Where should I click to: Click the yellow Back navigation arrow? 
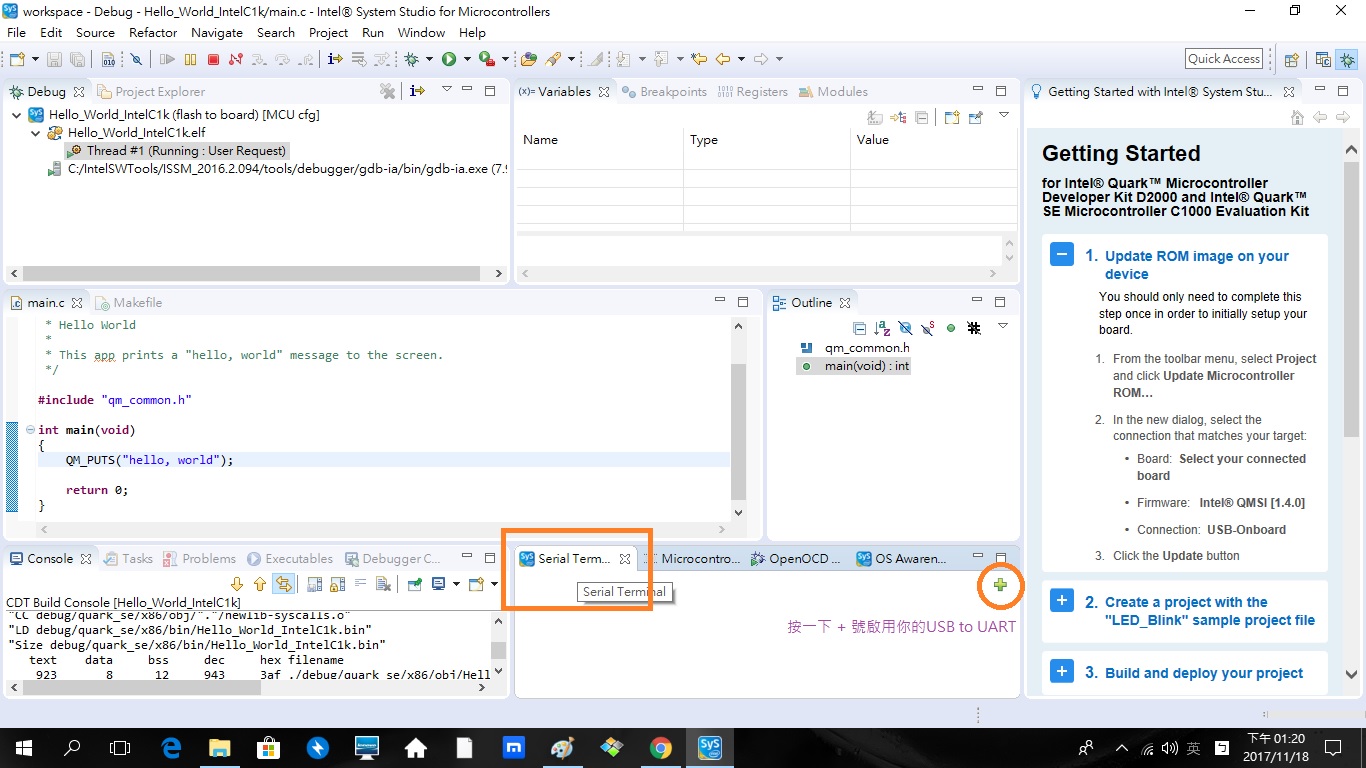723,59
